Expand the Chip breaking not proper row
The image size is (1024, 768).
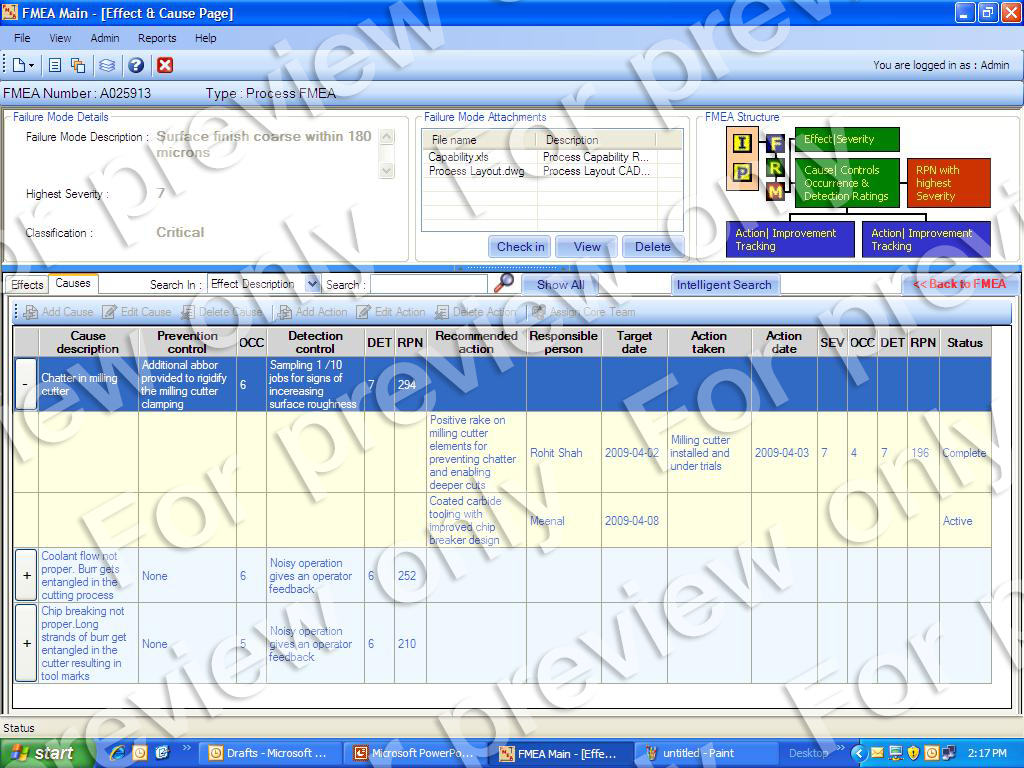tap(26, 644)
